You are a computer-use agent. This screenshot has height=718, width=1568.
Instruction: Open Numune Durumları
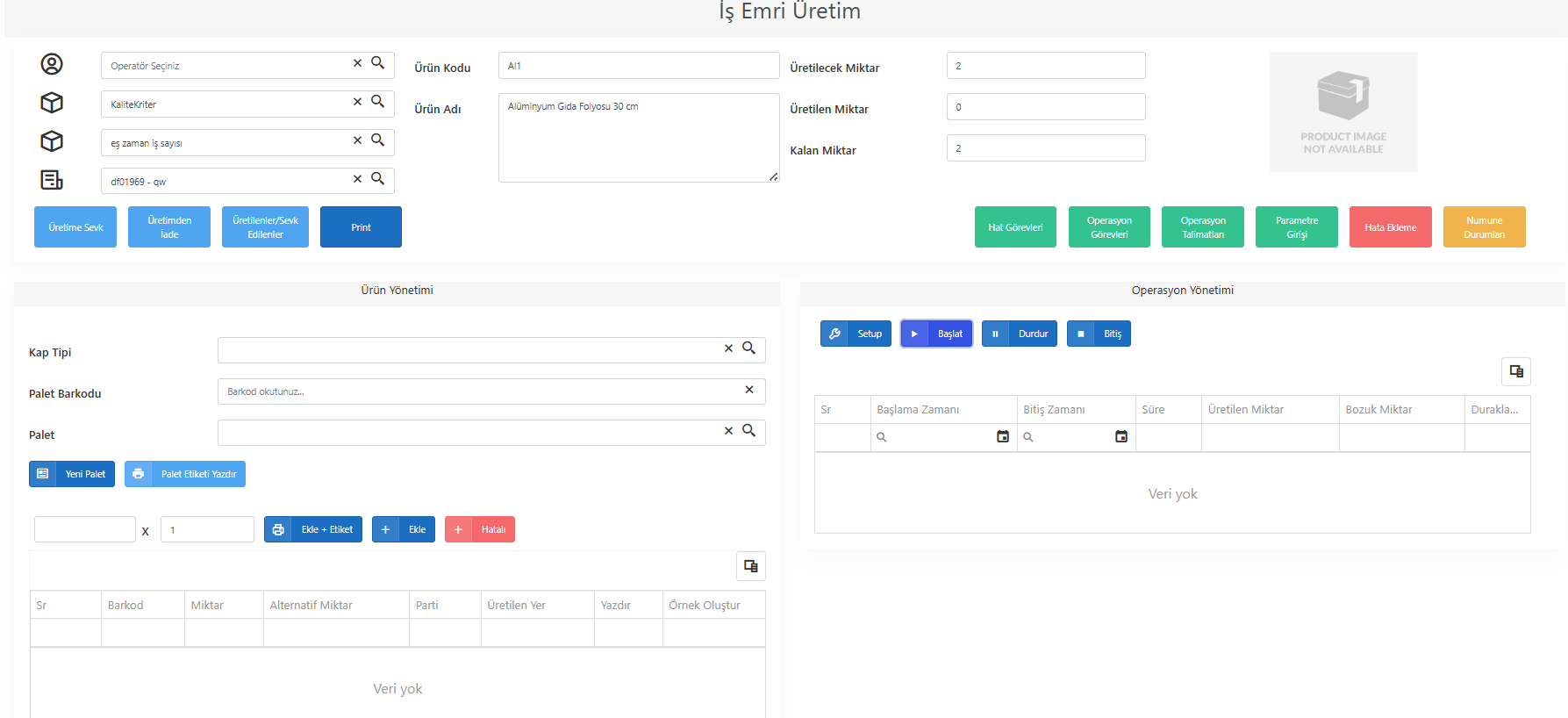[1485, 227]
